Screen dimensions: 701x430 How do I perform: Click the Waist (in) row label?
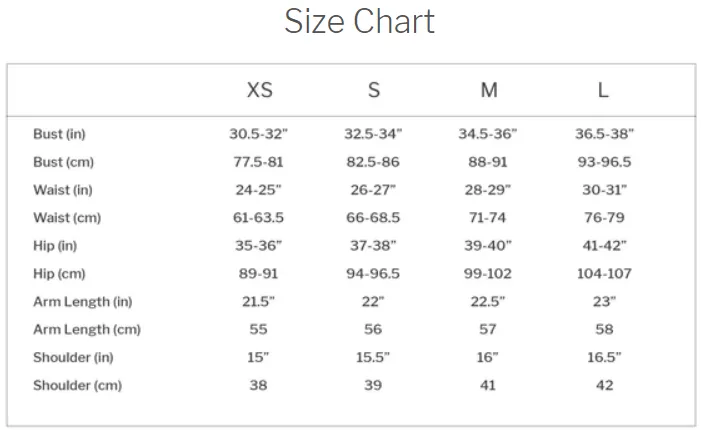click(63, 190)
